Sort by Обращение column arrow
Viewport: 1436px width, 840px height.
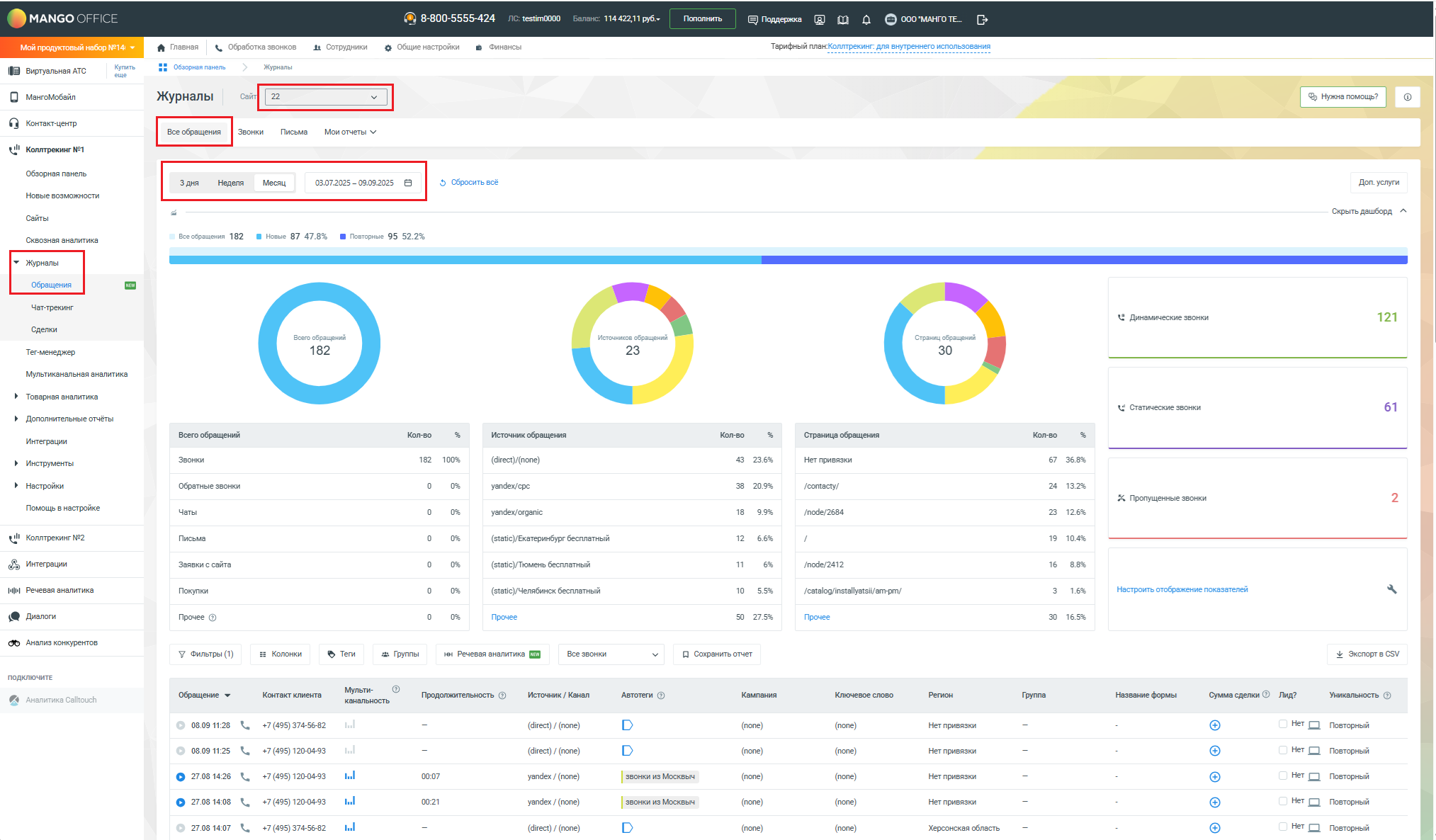click(x=227, y=696)
